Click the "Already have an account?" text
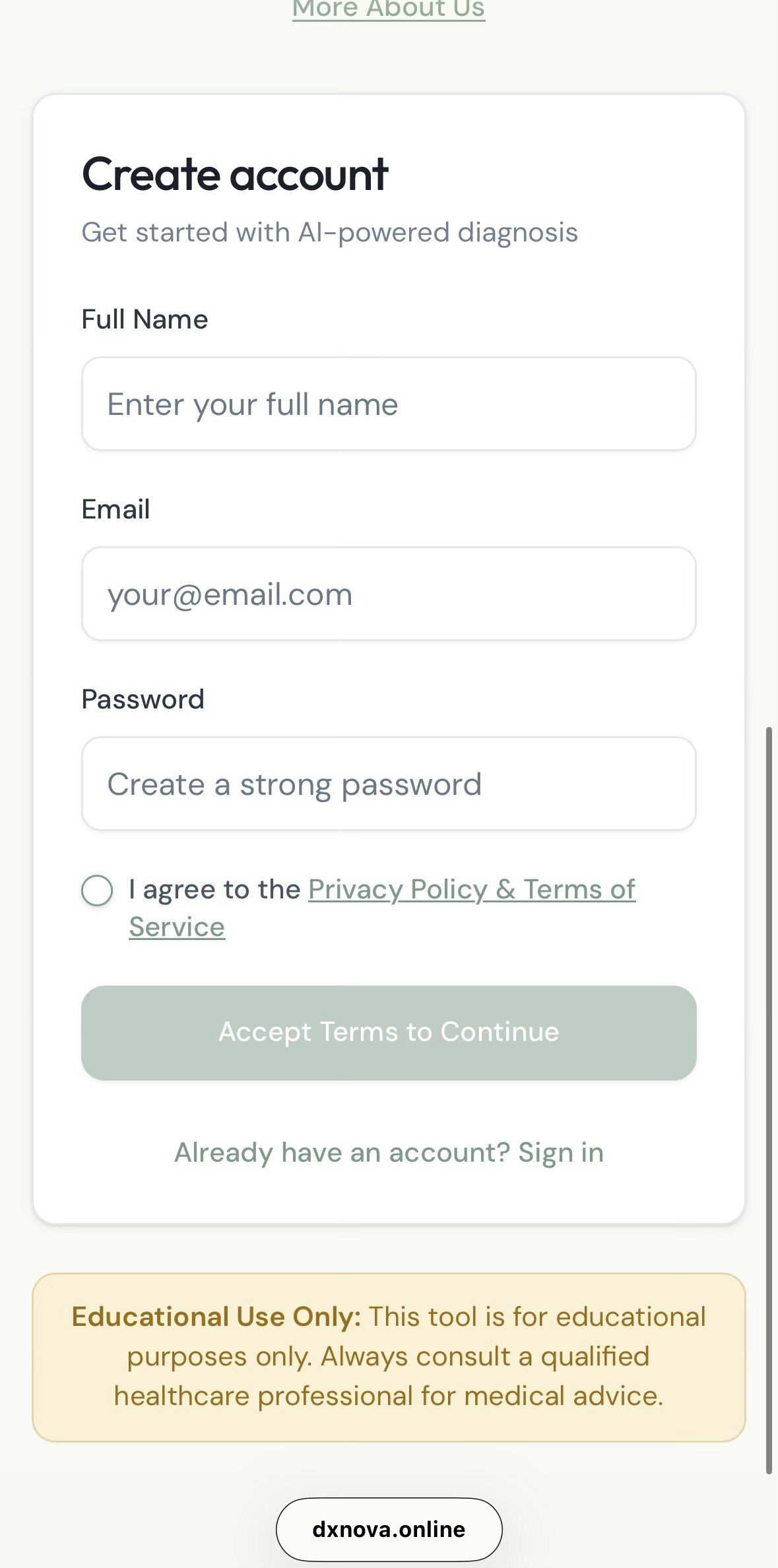This screenshot has height=1568, width=778. coord(342,1152)
